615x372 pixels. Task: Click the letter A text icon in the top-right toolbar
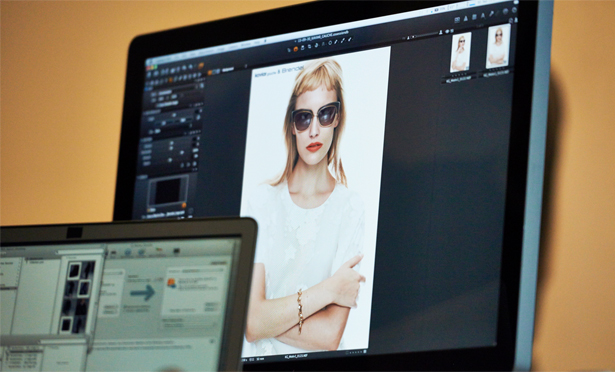(x=483, y=15)
